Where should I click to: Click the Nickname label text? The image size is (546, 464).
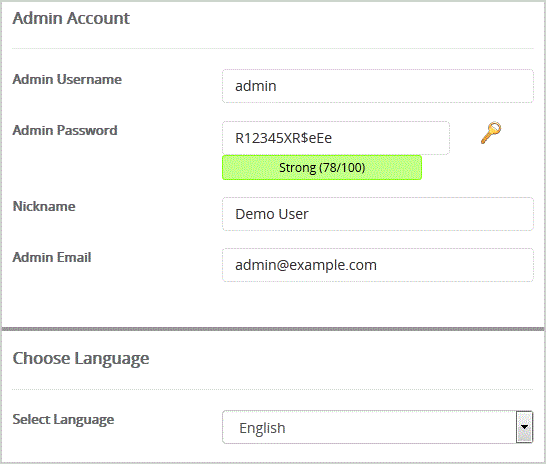(x=44, y=206)
